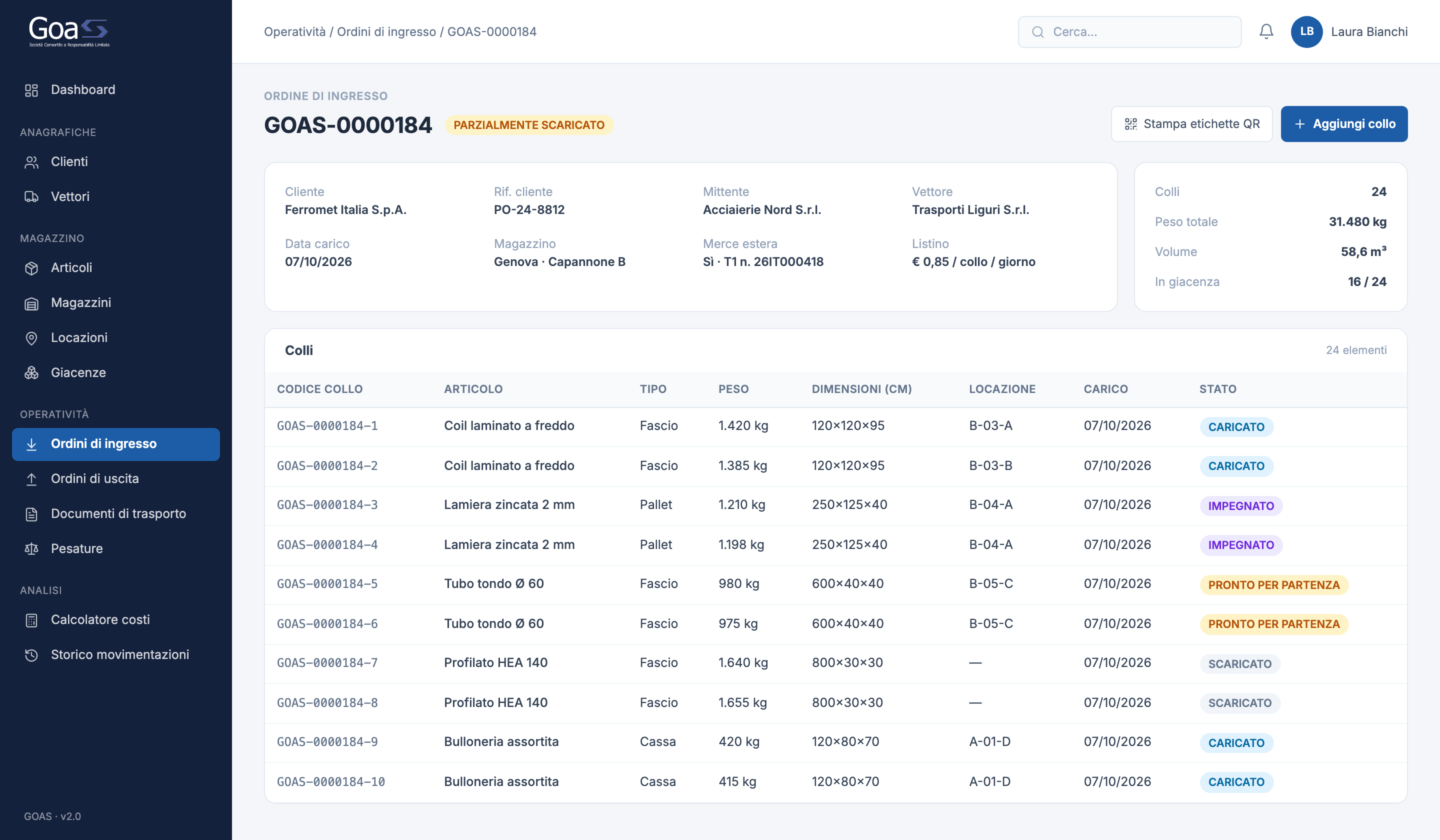Click the Goa logo in sidebar
This screenshot has width=1440, height=840.
click(x=68, y=31)
